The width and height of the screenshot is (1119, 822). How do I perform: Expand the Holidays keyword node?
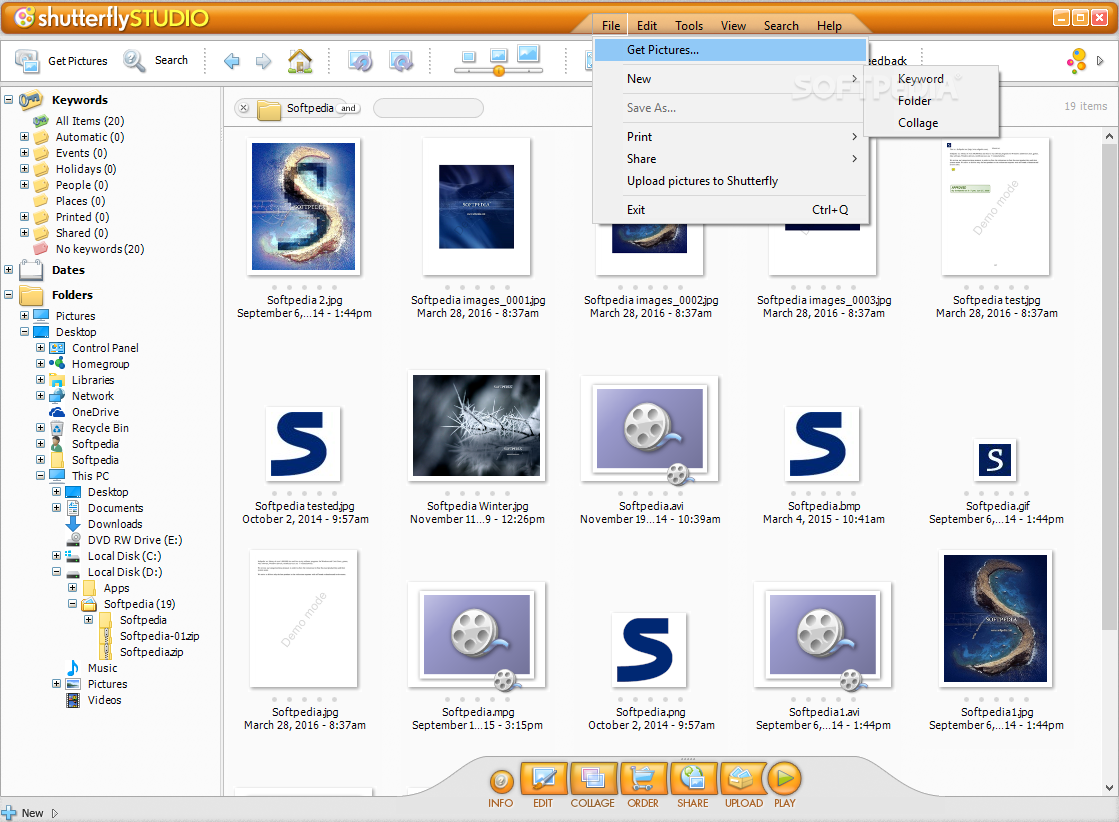tap(24, 168)
